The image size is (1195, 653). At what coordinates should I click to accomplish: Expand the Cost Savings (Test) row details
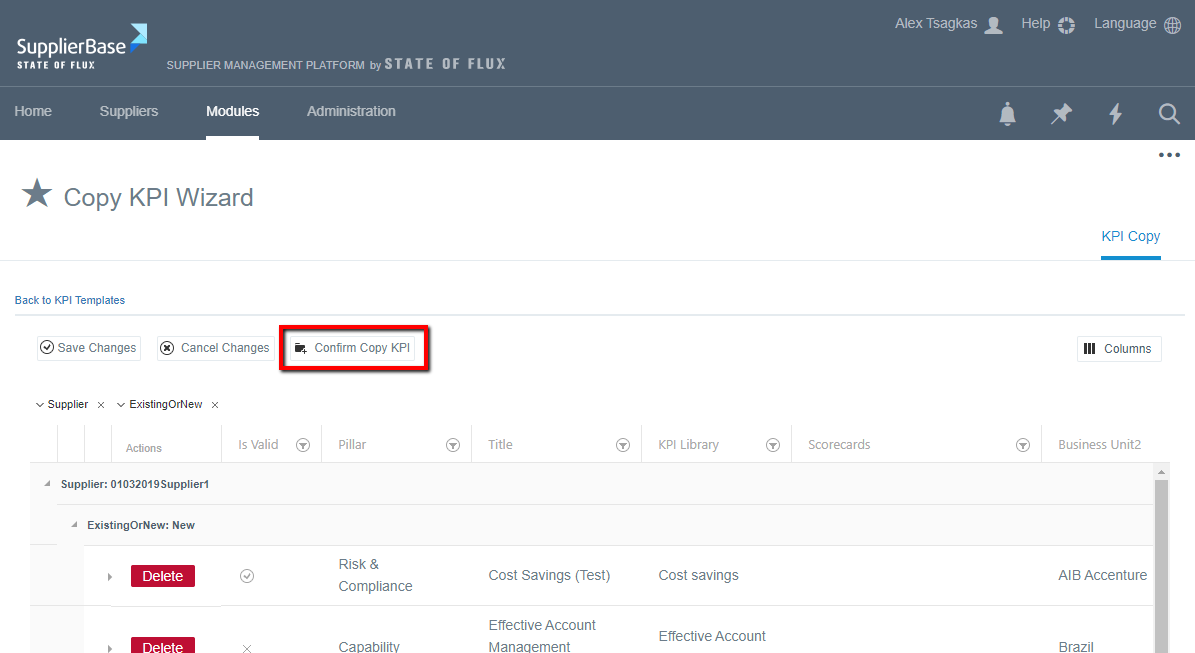[110, 576]
